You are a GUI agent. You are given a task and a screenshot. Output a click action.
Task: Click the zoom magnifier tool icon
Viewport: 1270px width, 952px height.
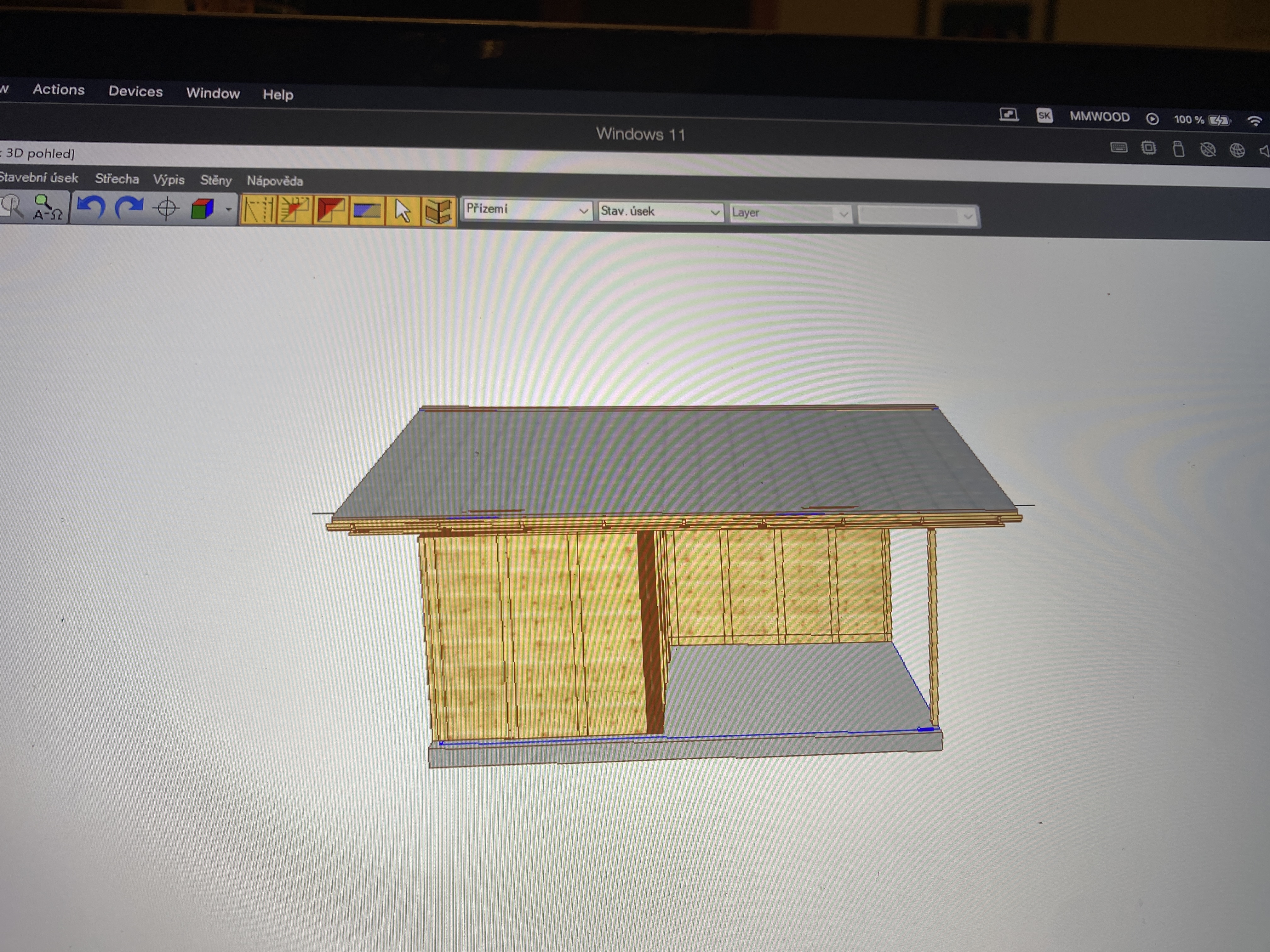click(11, 206)
